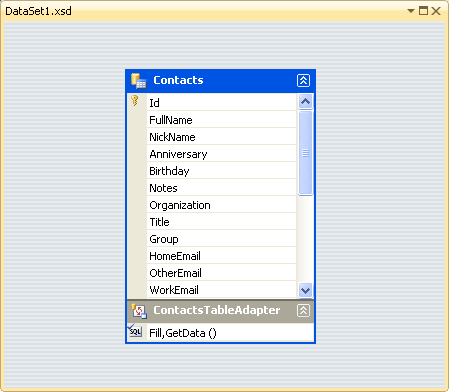
Task: Select the Contacts table header
Action: pos(220,81)
